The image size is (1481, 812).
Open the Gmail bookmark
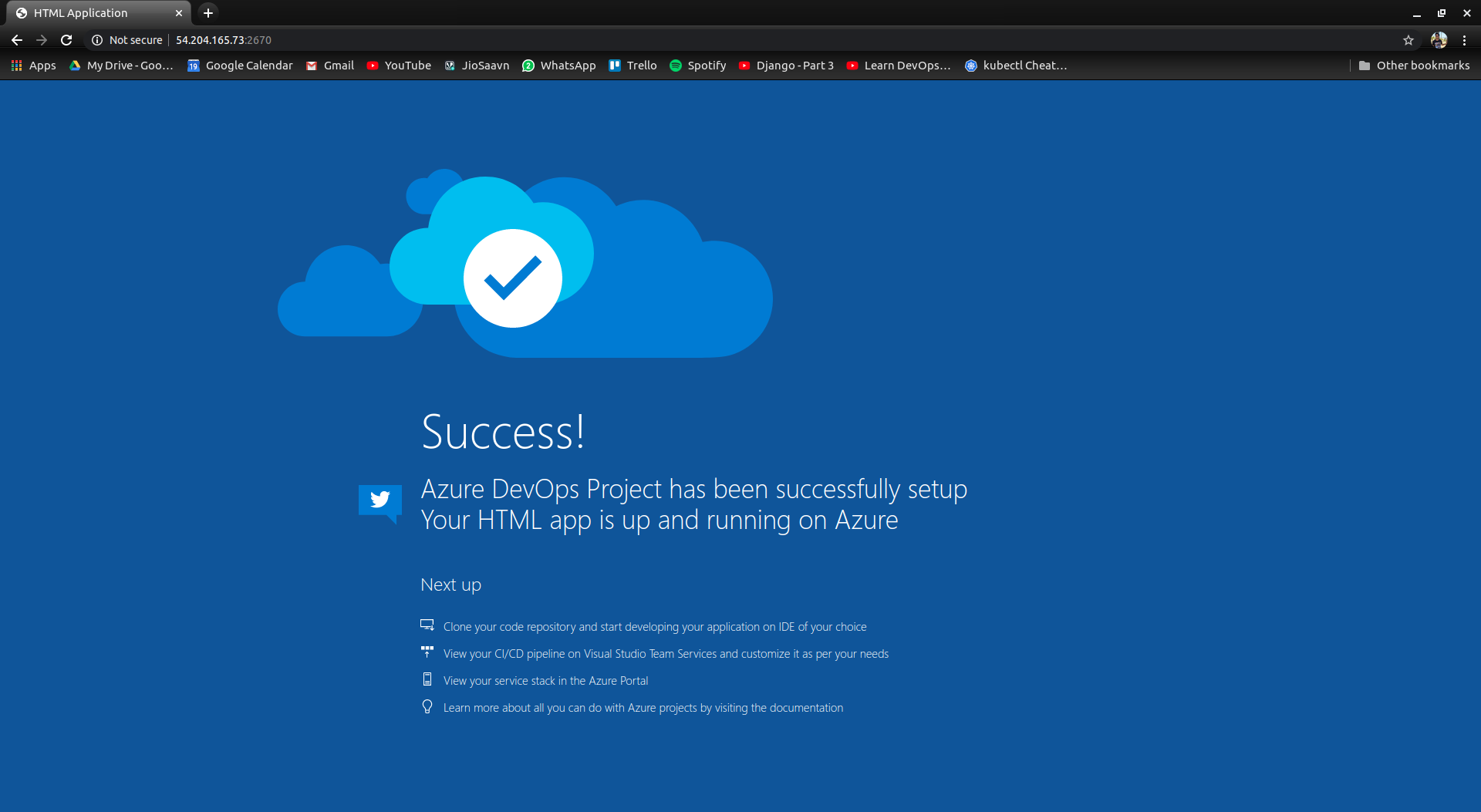[330, 66]
